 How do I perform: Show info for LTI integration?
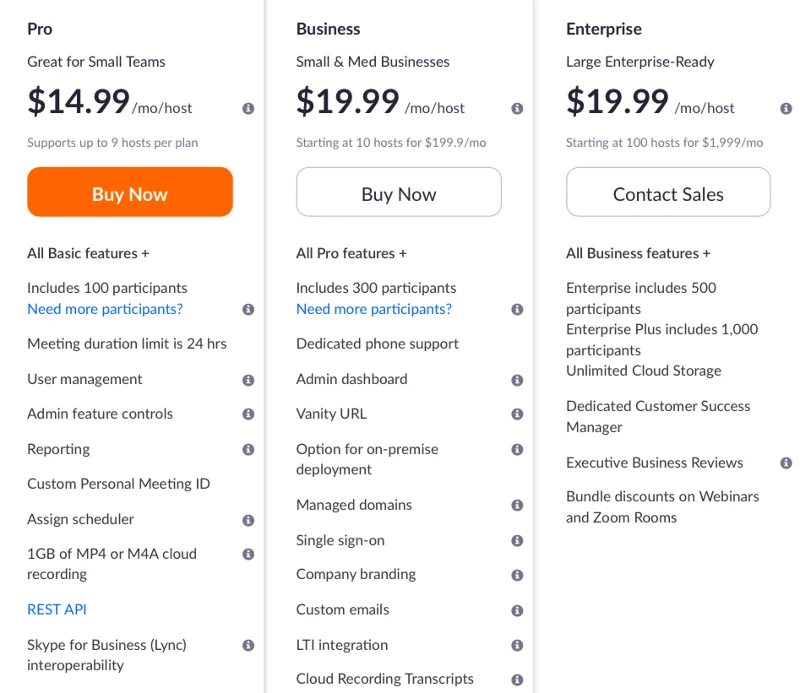517,645
